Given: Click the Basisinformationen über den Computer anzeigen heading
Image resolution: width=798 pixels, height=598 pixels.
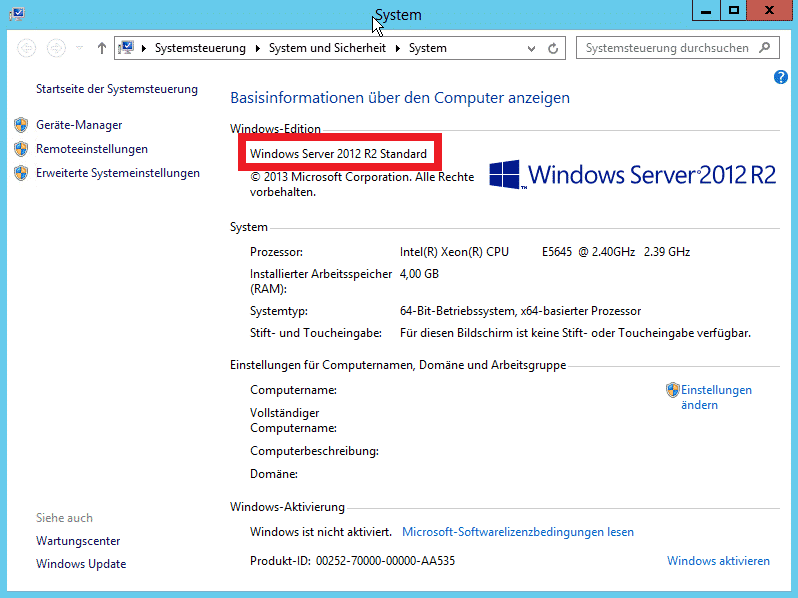Looking at the screenshot, I should pyautogui.click(x=400, y=98).
